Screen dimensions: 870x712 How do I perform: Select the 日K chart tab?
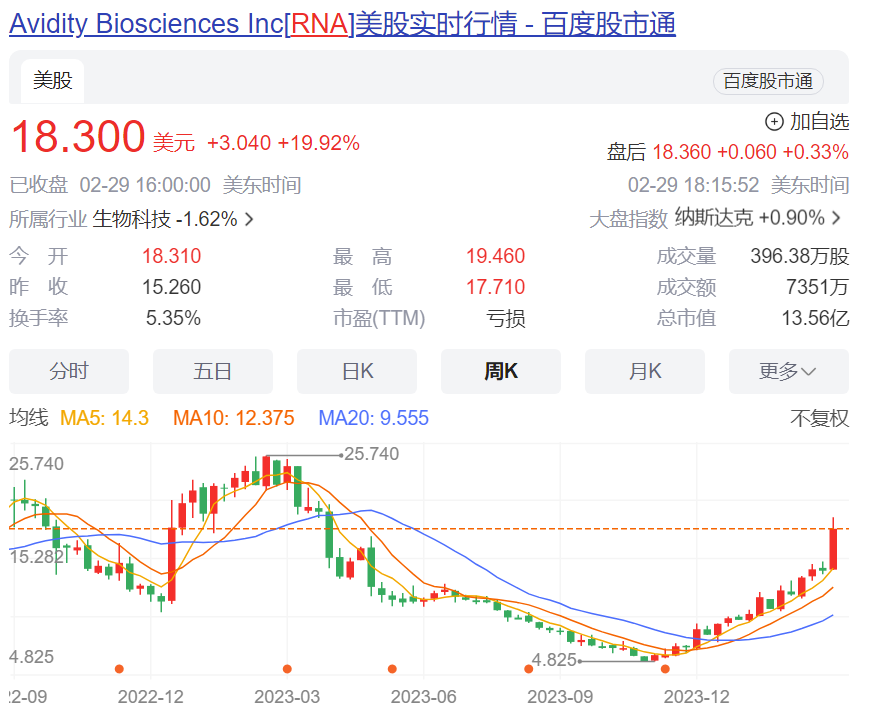pyautogui.click(x=357, y=372)
